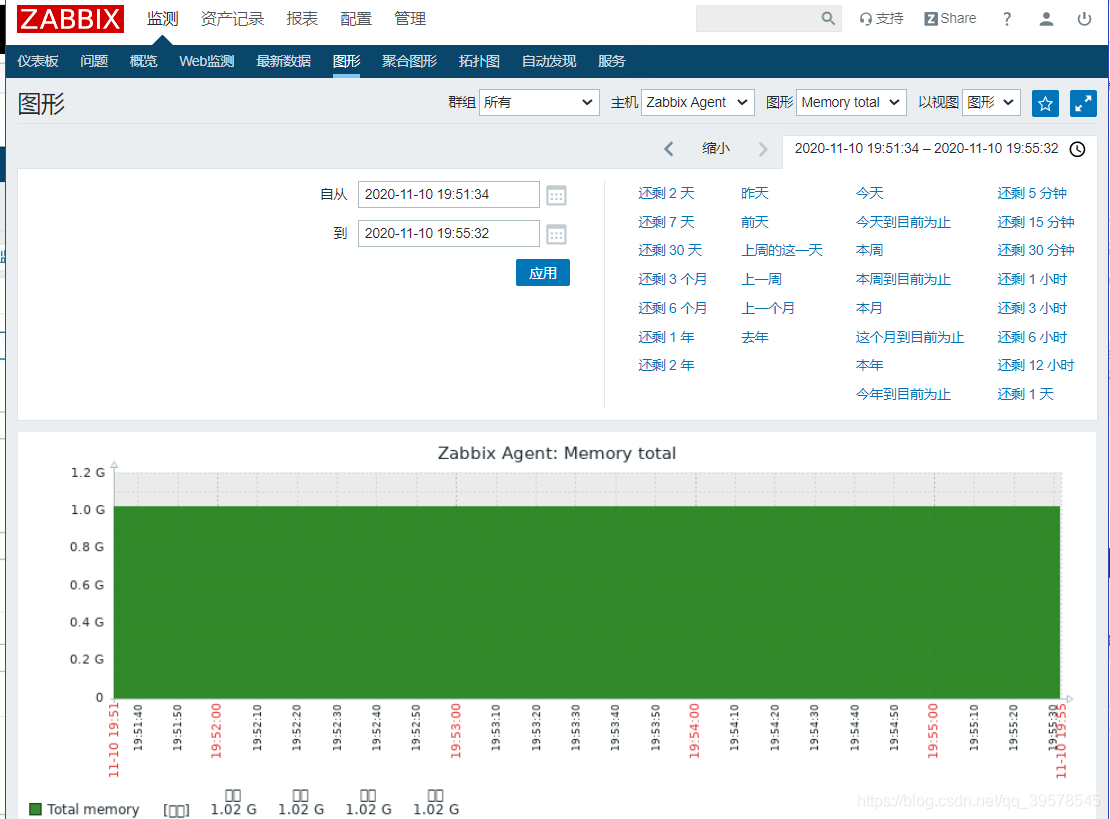Select the 昨天 range
This screenshot has height=819, width=1110.
(x=755, y=193)
